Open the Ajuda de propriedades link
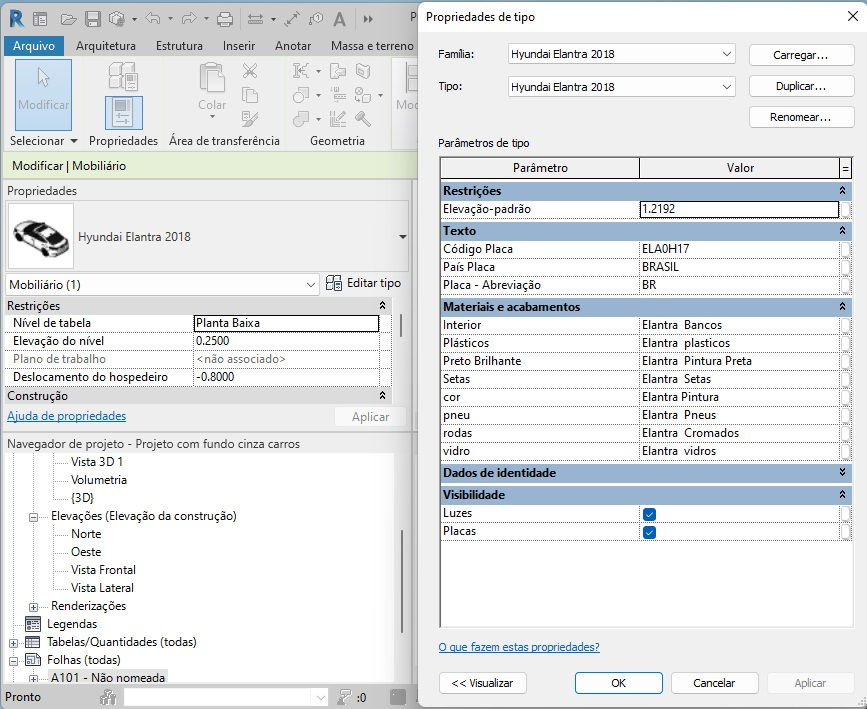 [x=66, y=416]
